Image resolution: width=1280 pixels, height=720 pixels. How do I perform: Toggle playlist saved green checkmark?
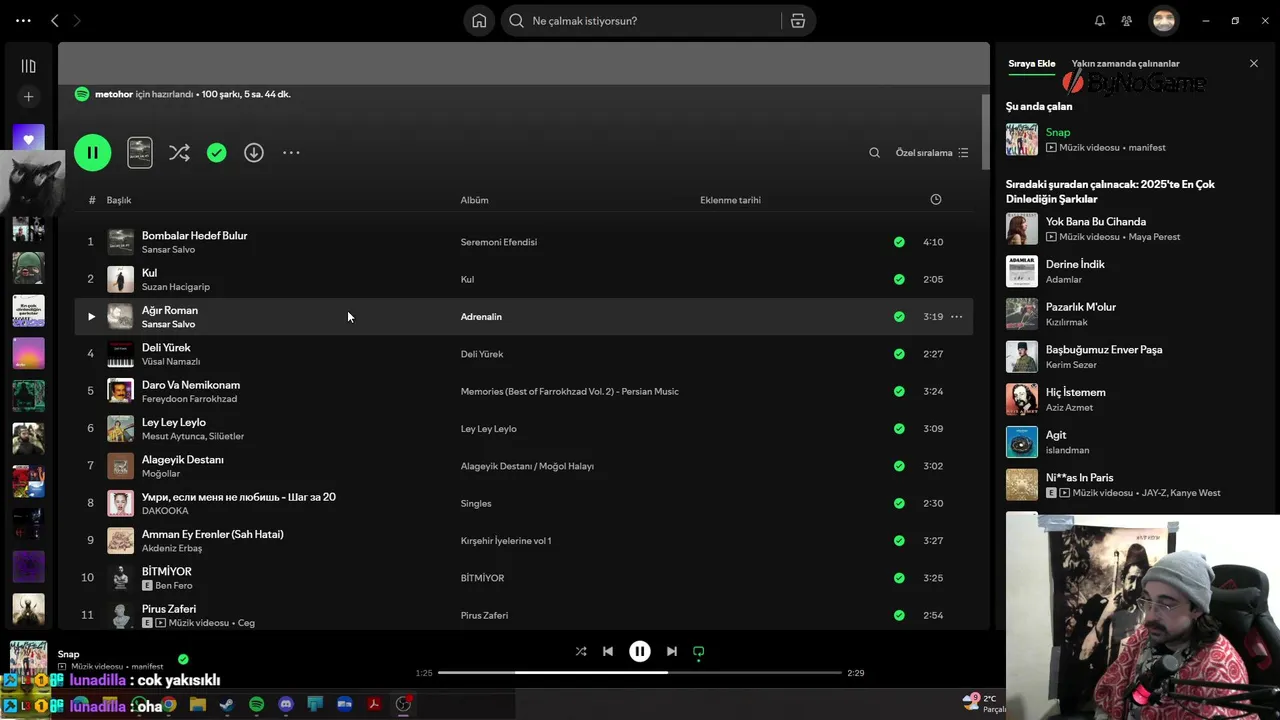click(x=217, y=153)
